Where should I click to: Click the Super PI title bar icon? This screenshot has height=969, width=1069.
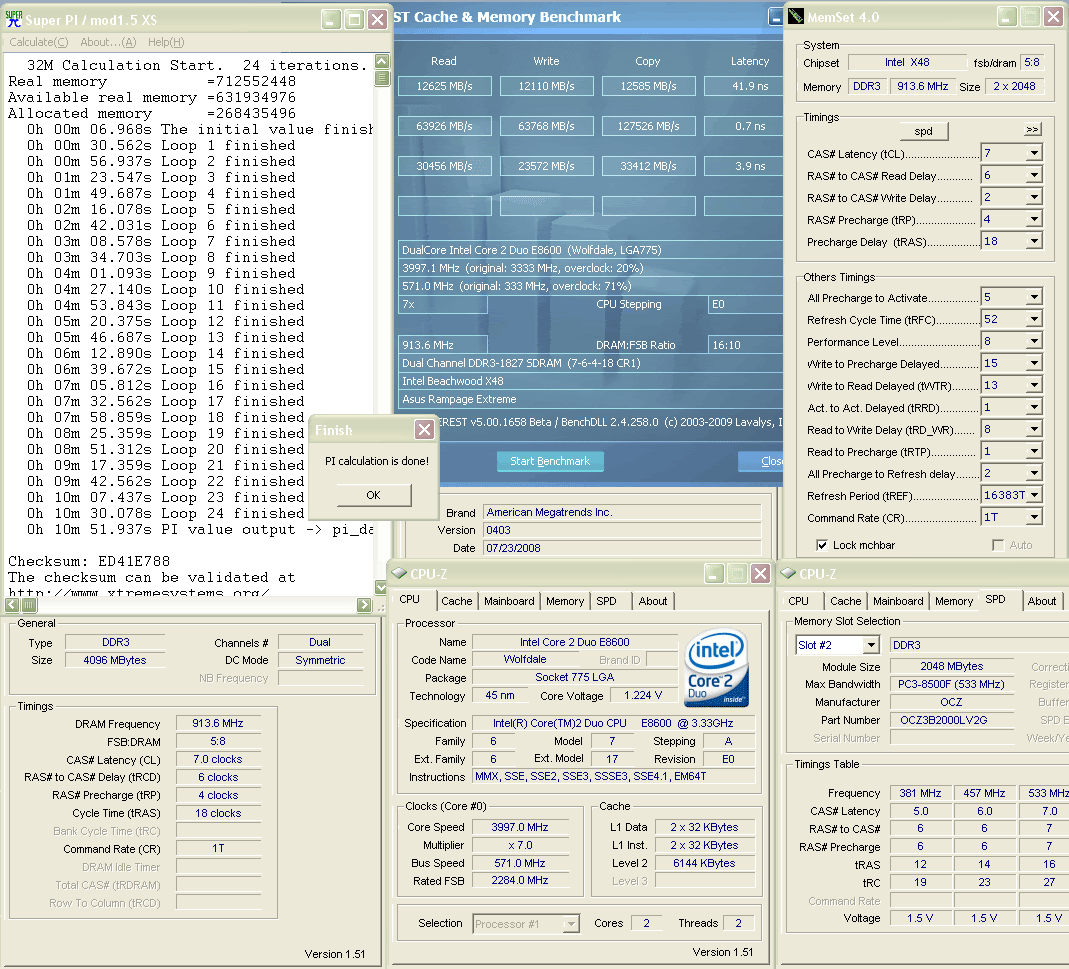pyautogui.click(x=14, y=19)
